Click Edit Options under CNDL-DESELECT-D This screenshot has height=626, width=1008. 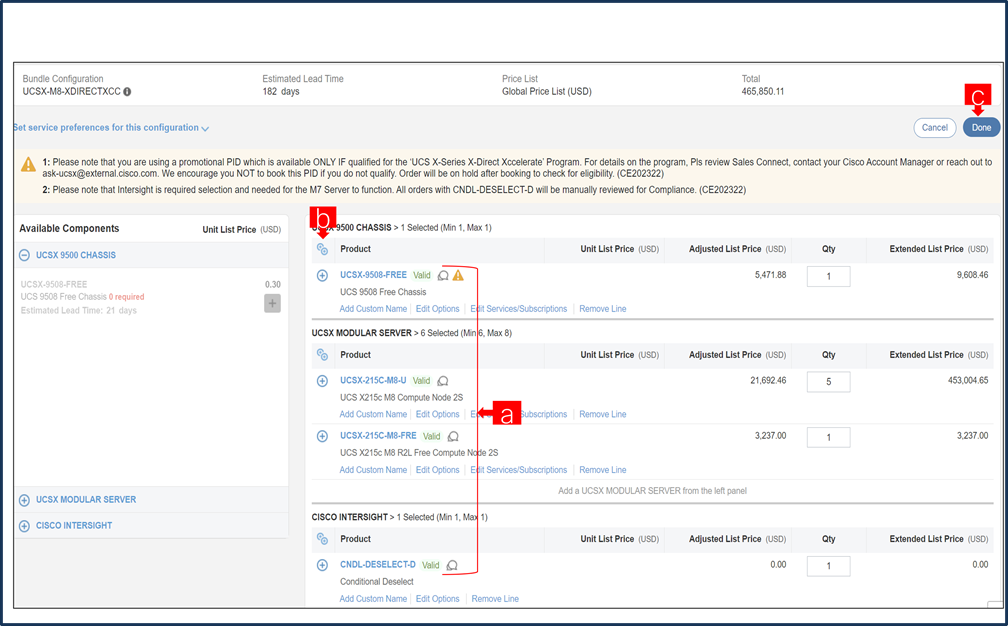pyautogui.click(x=437, y=599)
